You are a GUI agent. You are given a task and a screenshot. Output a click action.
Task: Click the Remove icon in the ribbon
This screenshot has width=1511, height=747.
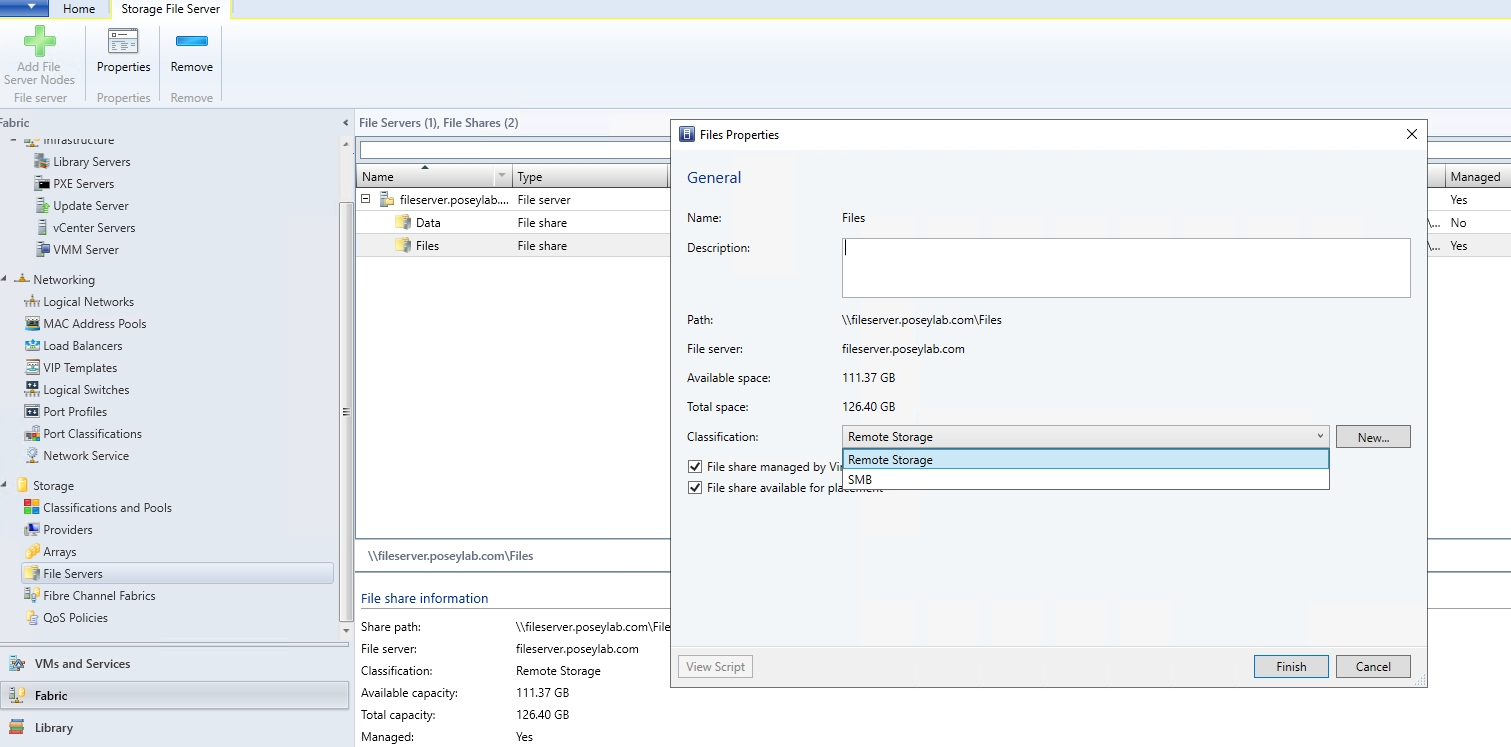(x=191, y=55)
